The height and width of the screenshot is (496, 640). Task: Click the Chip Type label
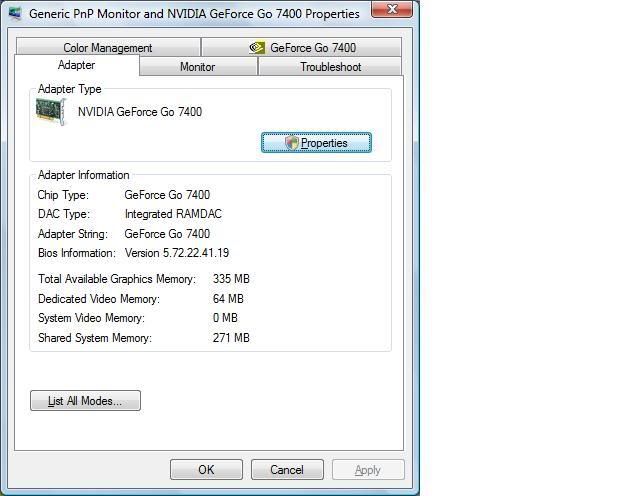pyautogui.click(x=63, y=195)
